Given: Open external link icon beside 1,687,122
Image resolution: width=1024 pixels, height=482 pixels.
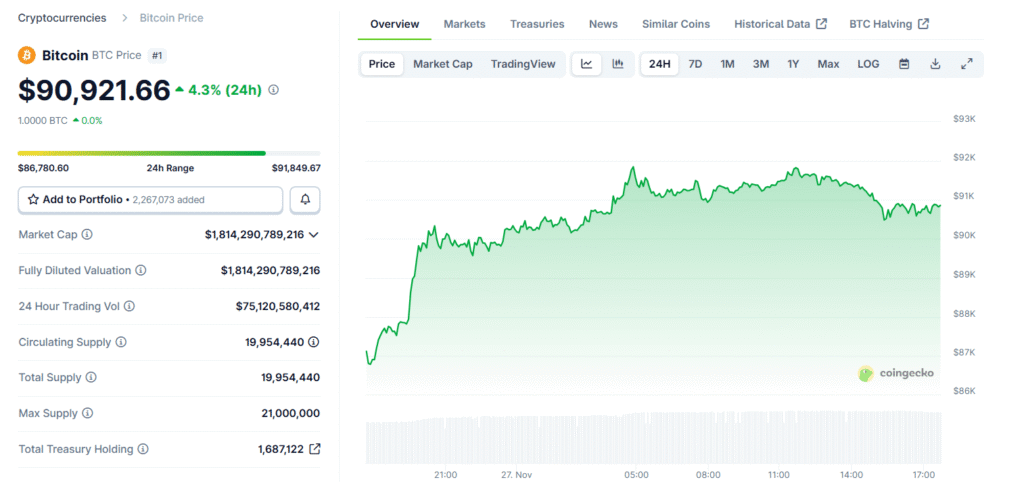Looking at the screenshot, I should pos(315,449).
